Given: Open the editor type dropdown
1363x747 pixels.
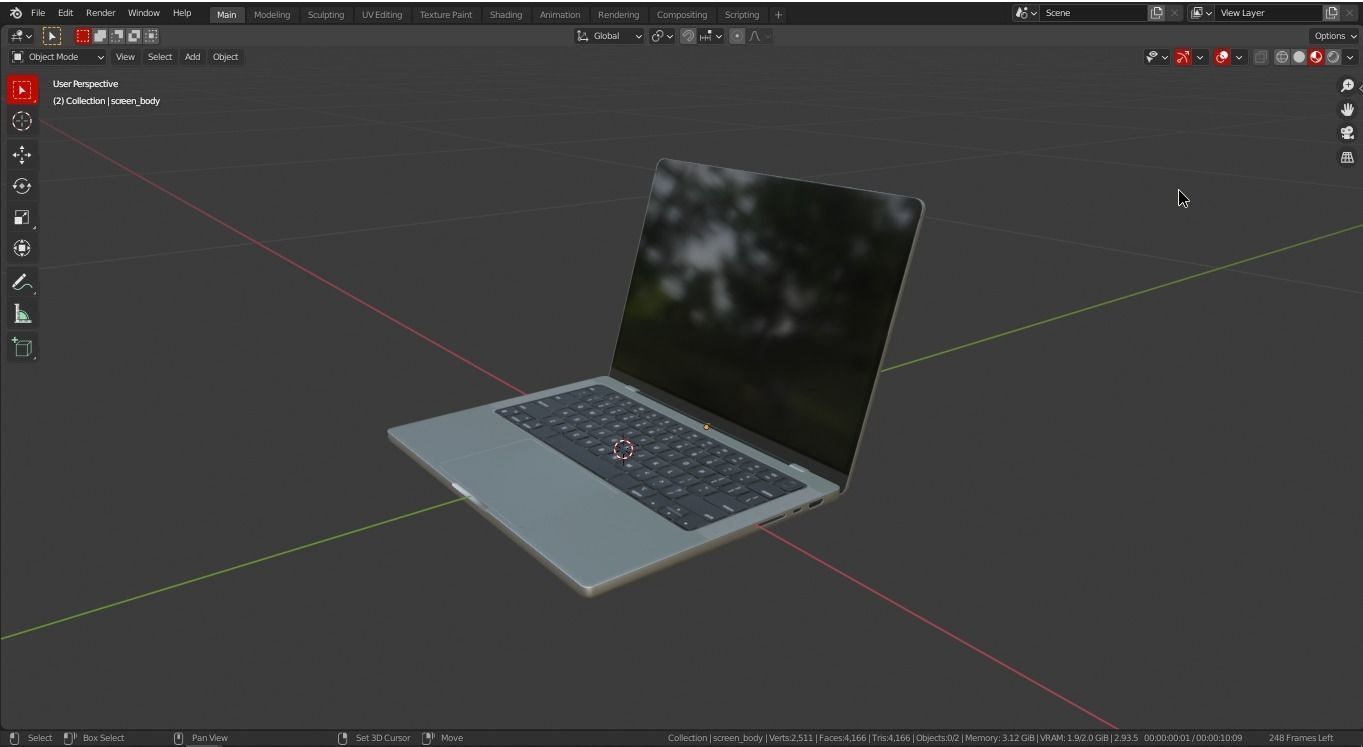Looking at the screenshot, I should pos(20,36).
